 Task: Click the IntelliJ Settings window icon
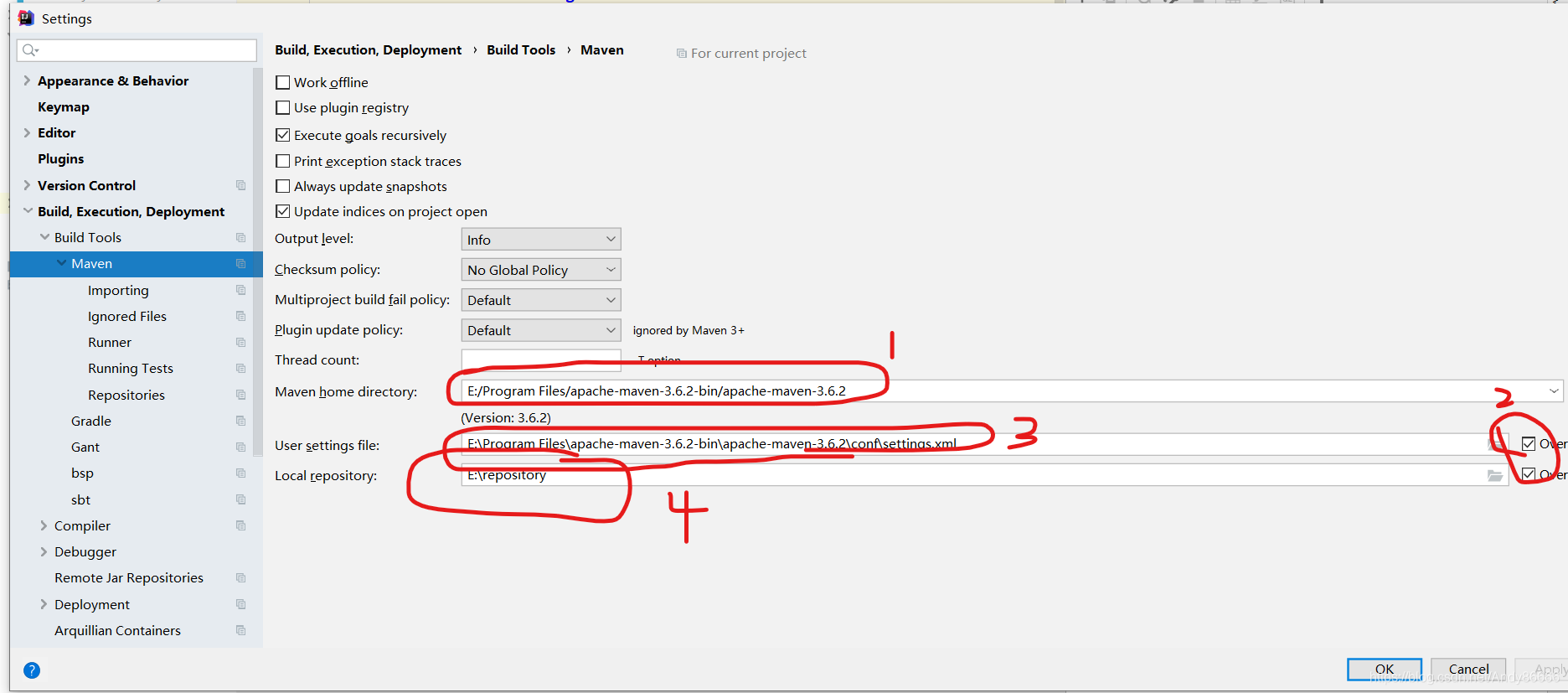(26, 18)
